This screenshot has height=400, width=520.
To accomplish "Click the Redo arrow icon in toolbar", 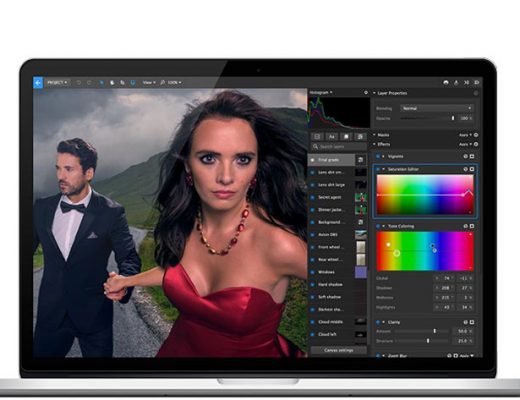I will click(89, 82).
